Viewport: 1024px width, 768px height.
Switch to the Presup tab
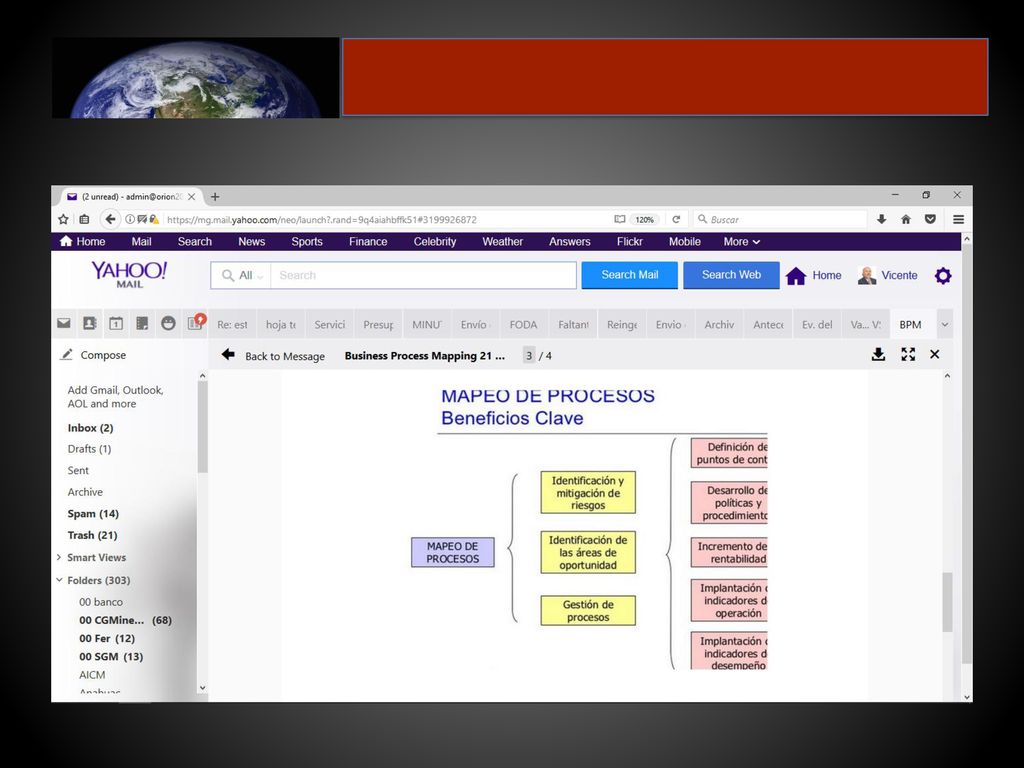point(378,325)
